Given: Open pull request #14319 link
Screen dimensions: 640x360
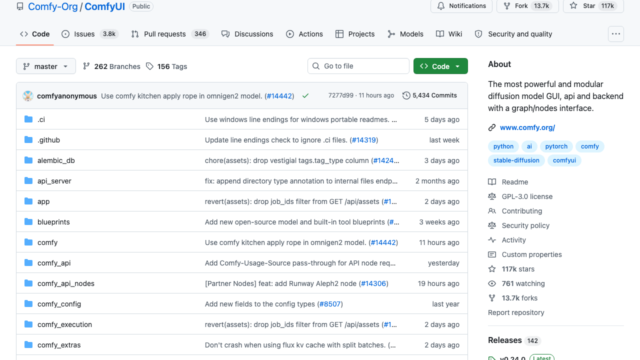Looking at the screenshot, I should 364,140.
